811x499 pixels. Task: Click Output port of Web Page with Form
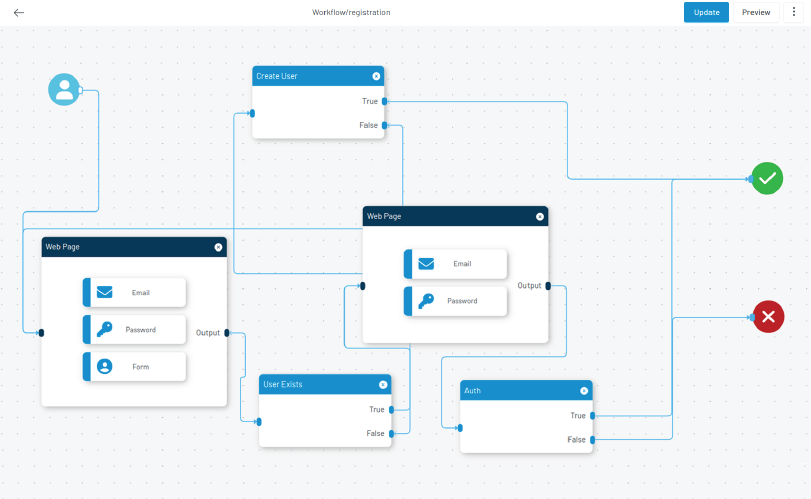coord(227,332)
